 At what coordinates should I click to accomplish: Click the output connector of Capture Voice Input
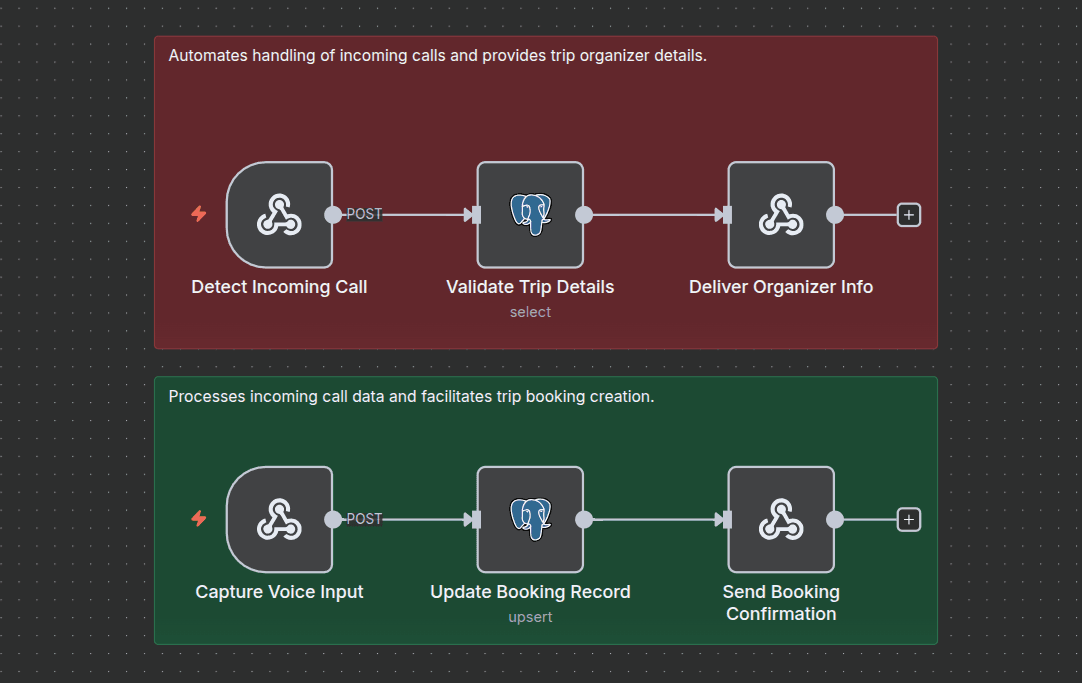click(x=333, y=519)
